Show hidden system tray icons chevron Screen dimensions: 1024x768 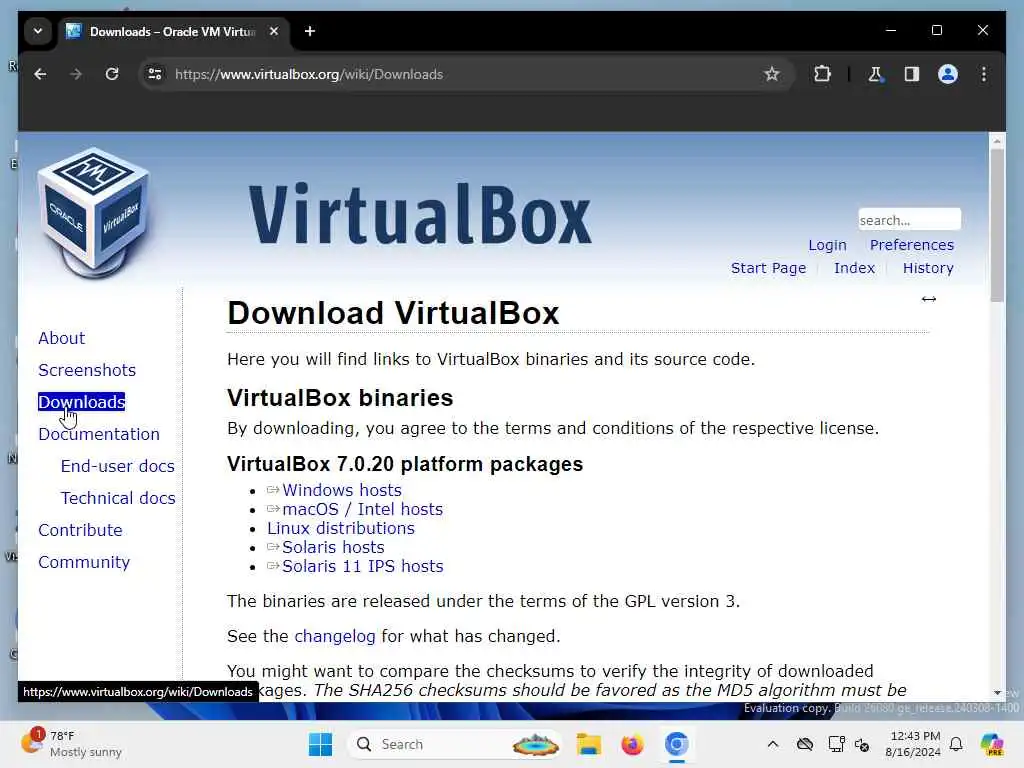[x=773, y=744]
